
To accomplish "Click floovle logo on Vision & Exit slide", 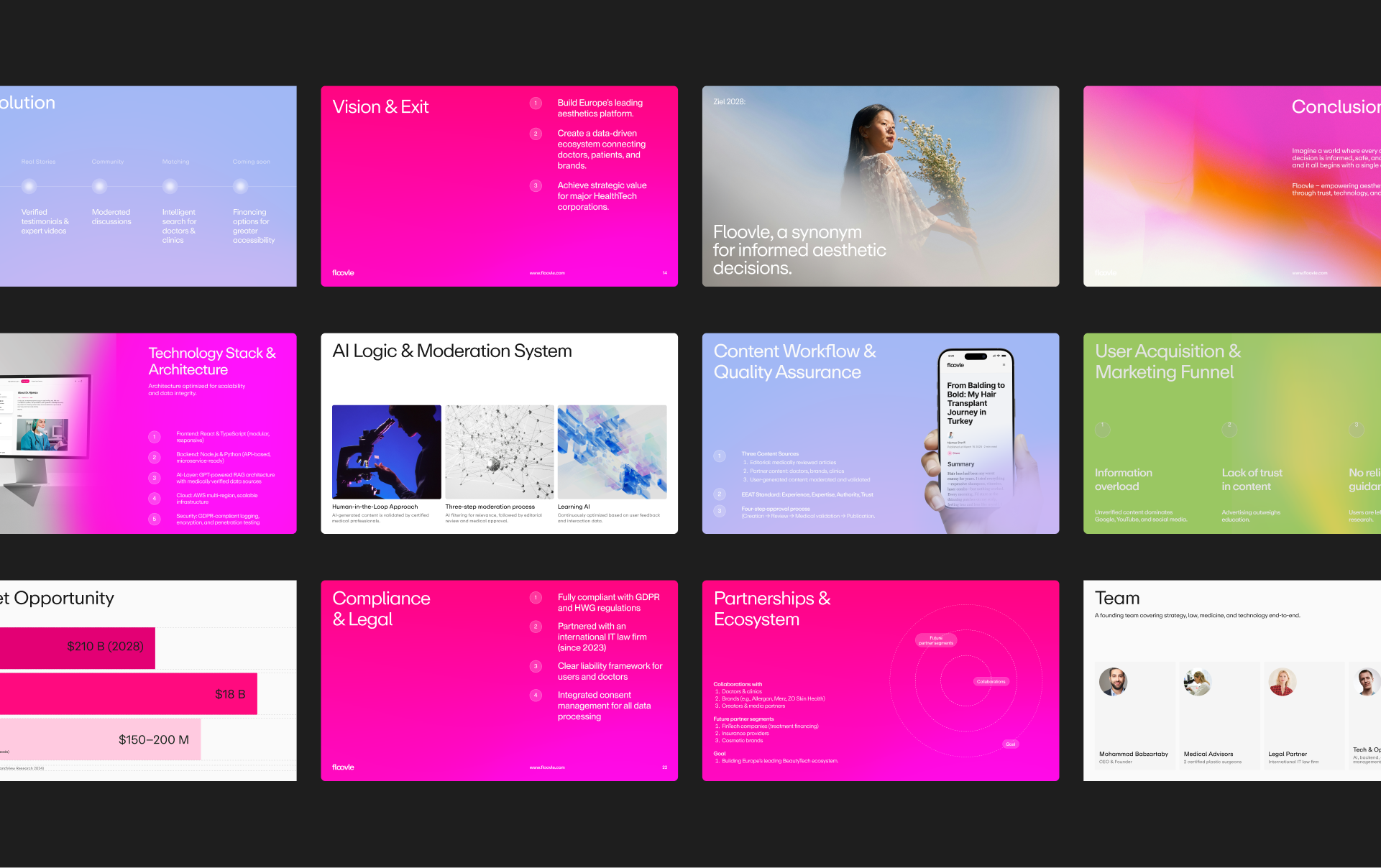I will click(343, 273).
